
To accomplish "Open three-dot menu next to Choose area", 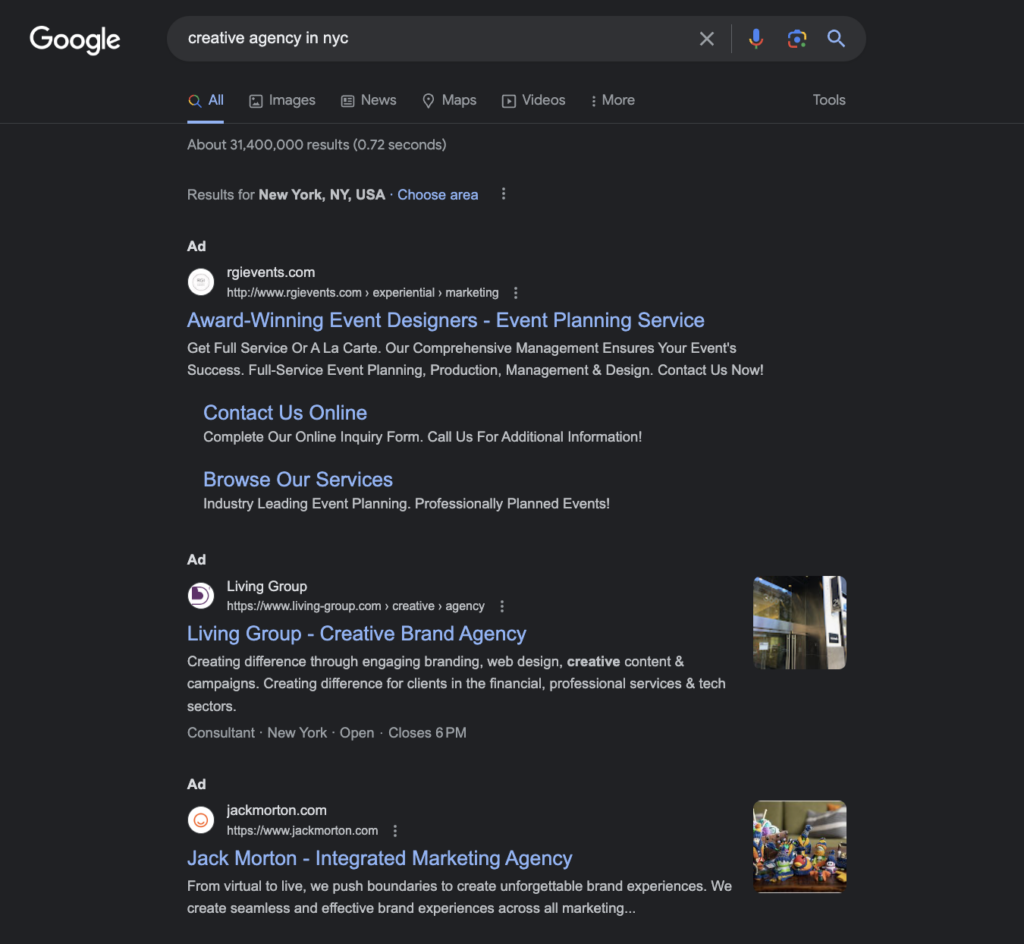I will (504, 194).
